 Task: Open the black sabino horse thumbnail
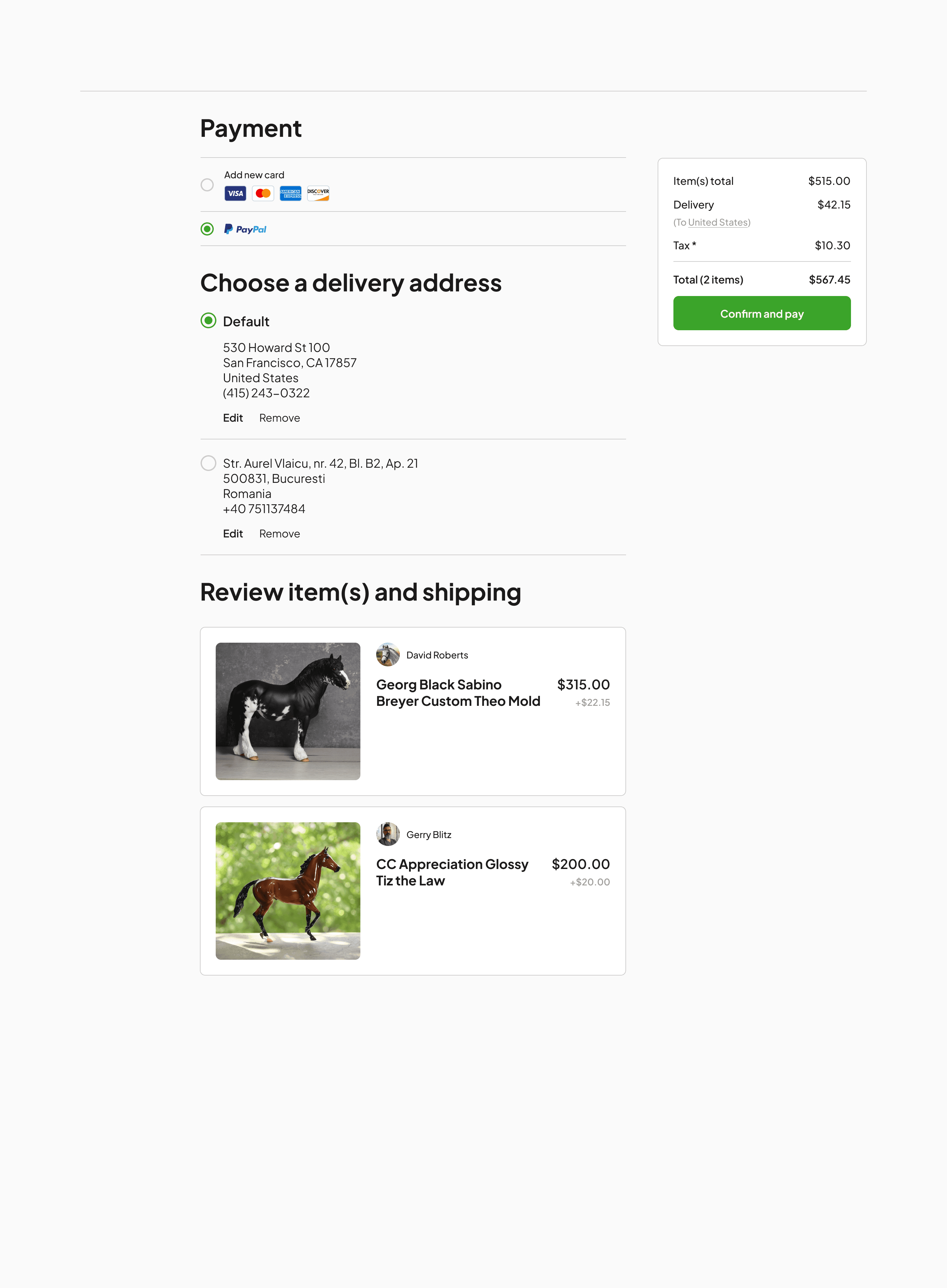point(288,711)
